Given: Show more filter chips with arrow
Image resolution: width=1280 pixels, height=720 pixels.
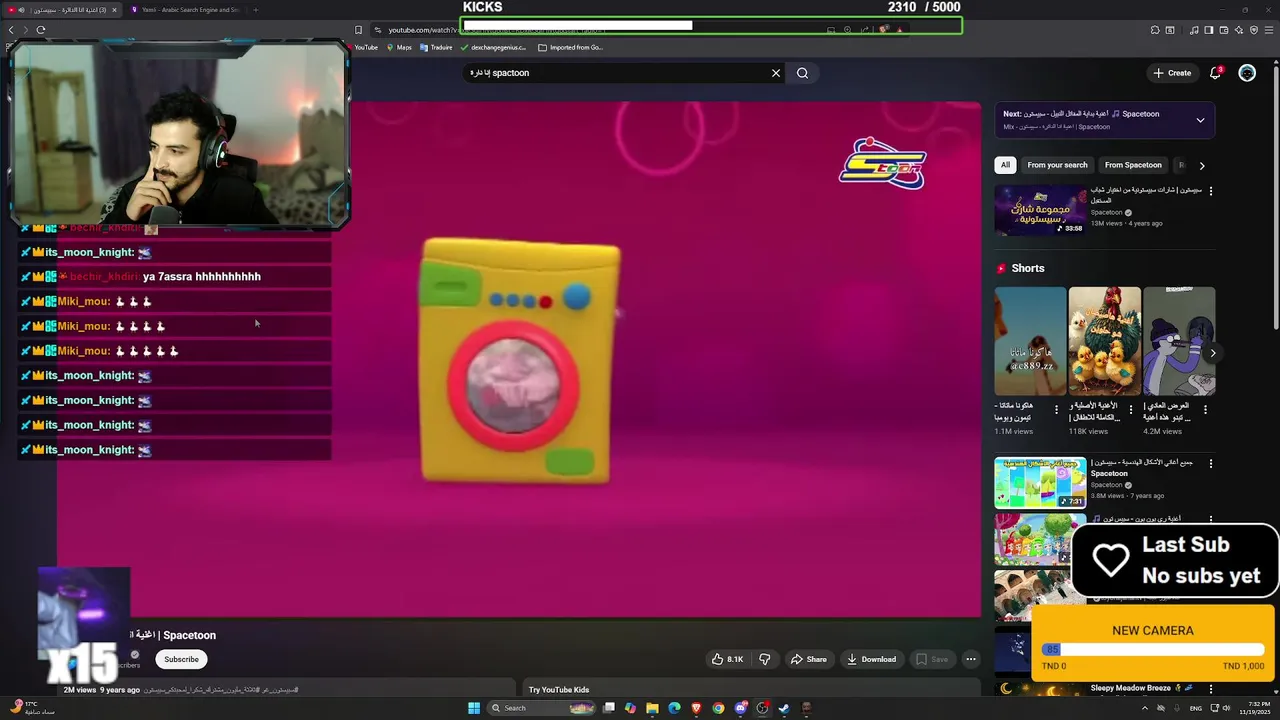Looking at the screenshot, I should pos(1202,165).
